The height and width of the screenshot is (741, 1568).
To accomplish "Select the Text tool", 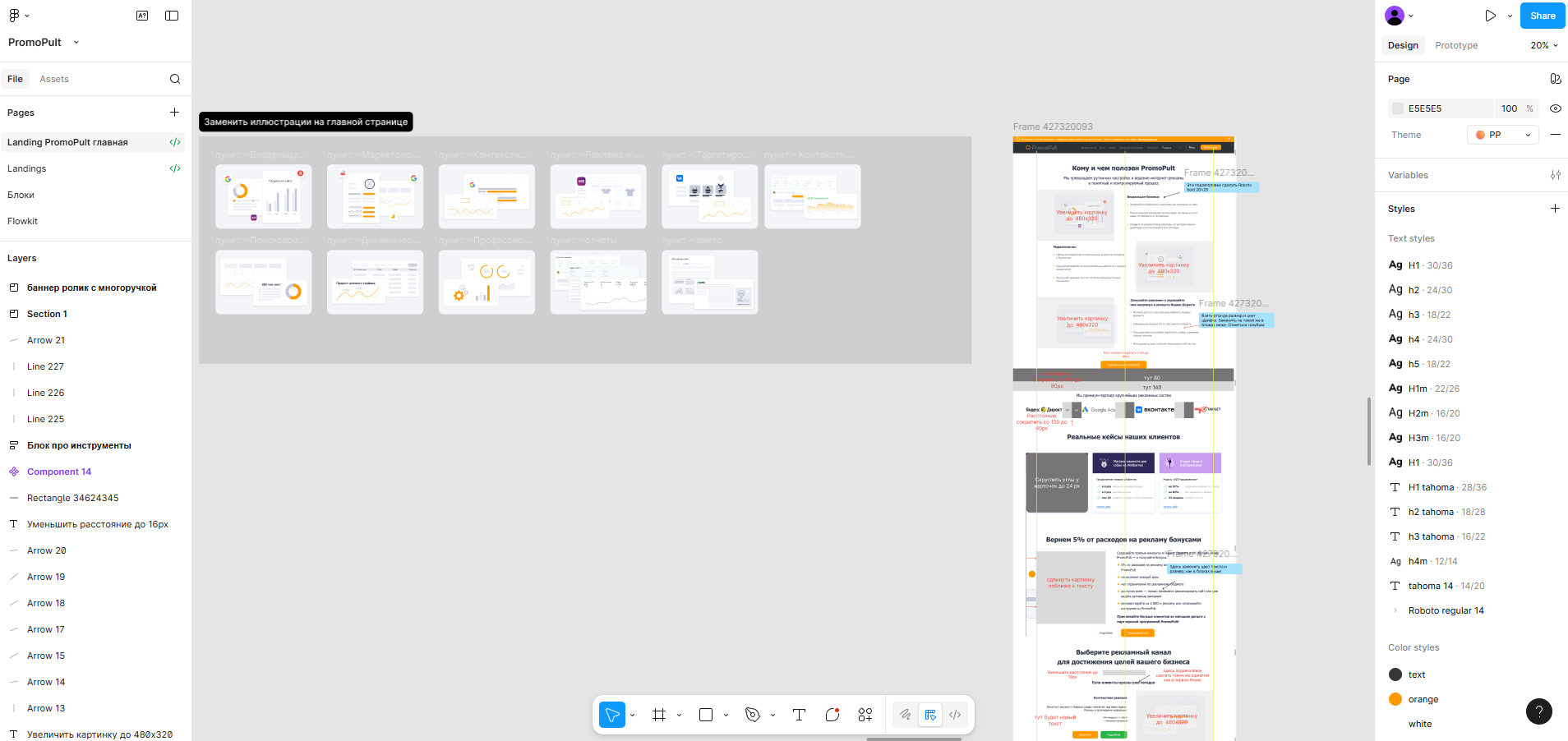I will (x=799, y=715).
